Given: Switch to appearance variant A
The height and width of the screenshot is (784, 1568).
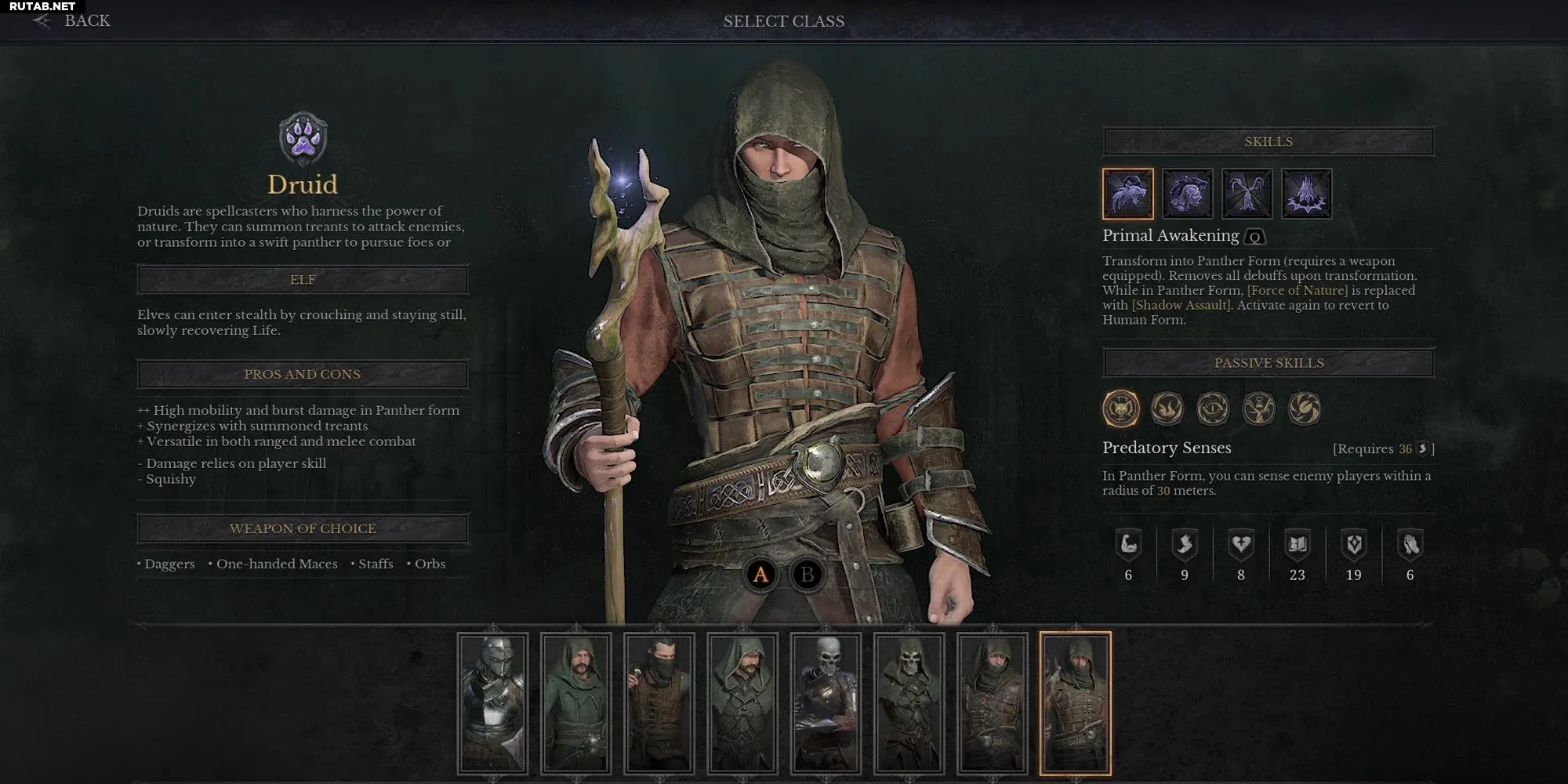Looking at the screenshot, I should click(760, 575).
